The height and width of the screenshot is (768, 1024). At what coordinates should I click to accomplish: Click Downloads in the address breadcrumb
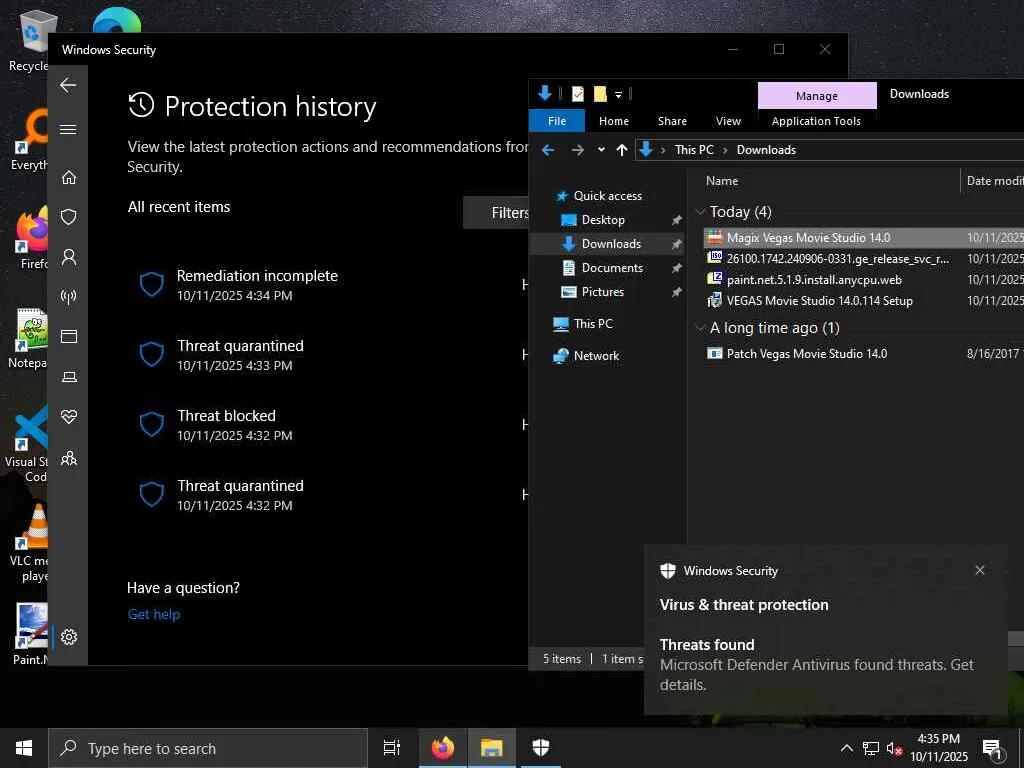click(x=766, y=150)
